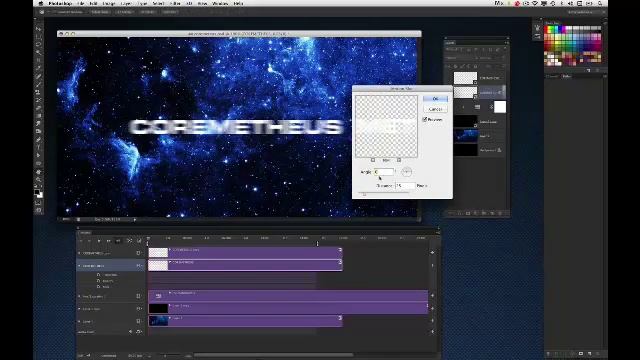Toggle Preview checkbox in Motion Blur dialog
The image size is (640, 360).
424,119
